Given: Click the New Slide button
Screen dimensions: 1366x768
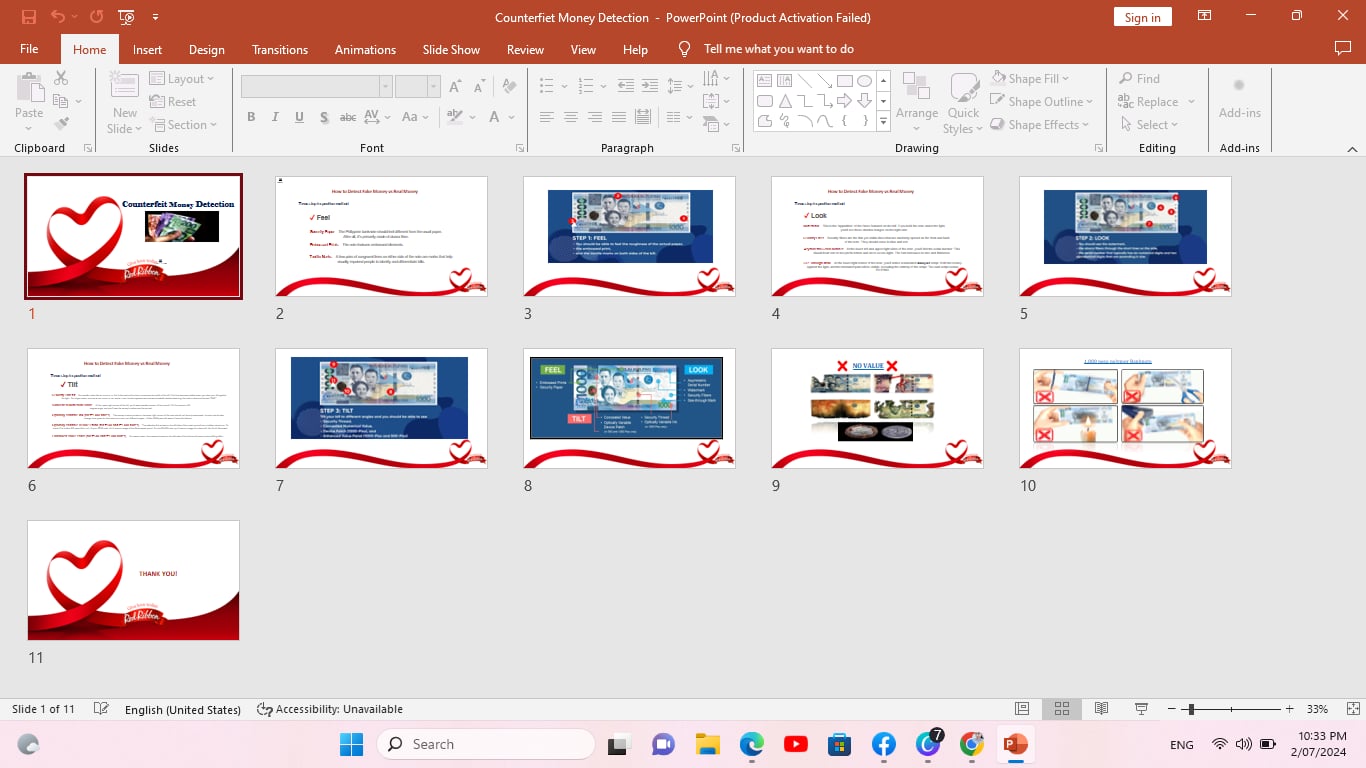Looking at the screenshot, I should (124, 102).
